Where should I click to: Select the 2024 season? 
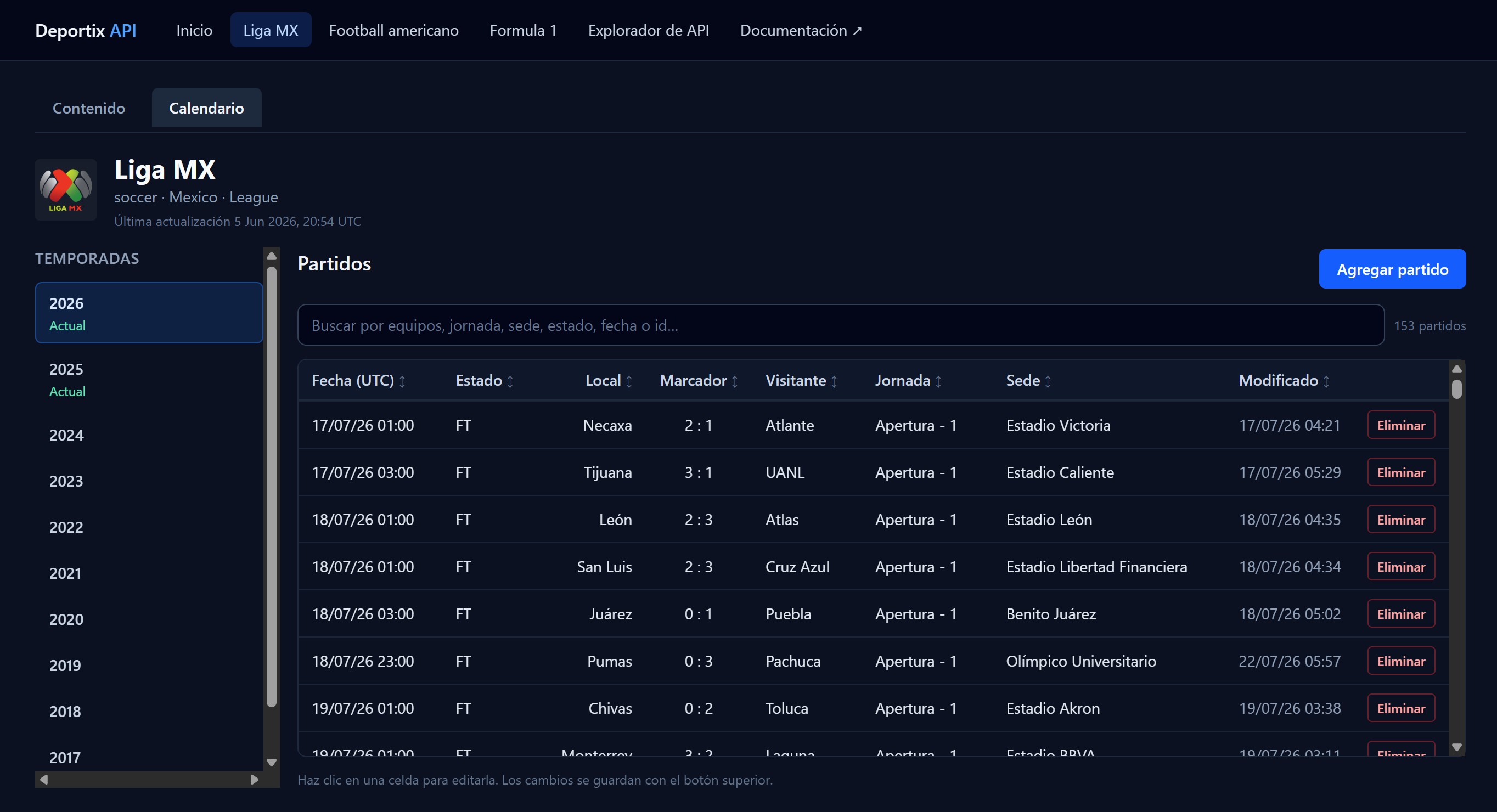[149, 435]
